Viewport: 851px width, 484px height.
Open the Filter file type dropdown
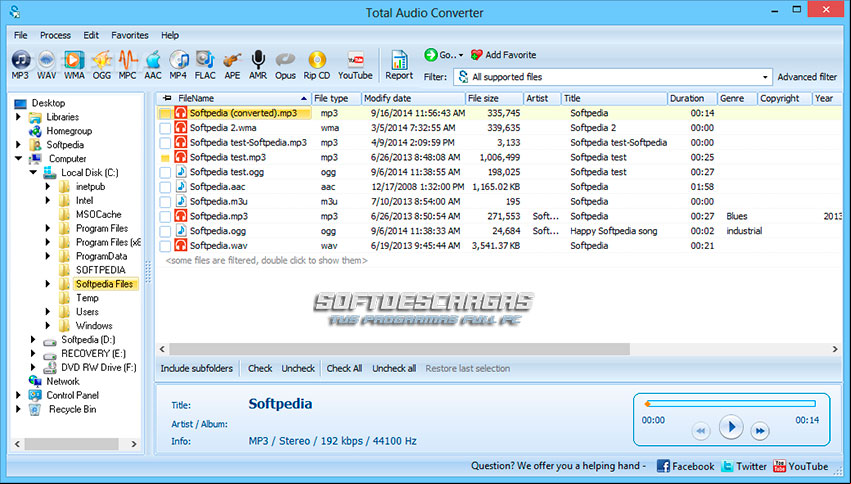(x=765, y=77)
